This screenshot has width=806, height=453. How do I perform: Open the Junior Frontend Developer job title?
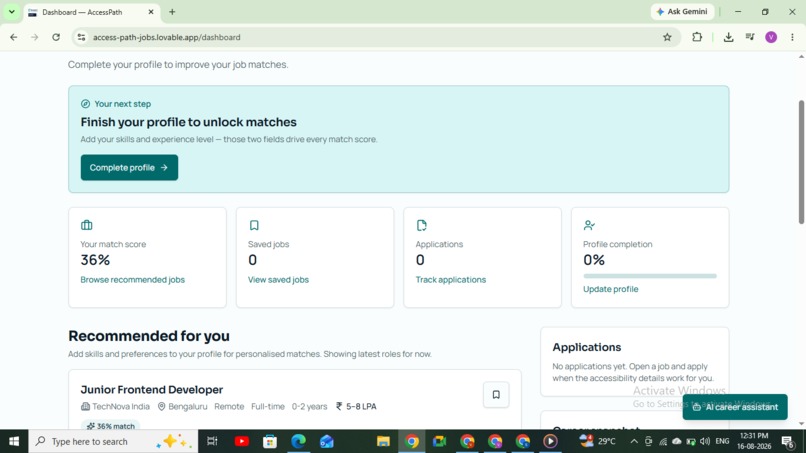(152, 389)
